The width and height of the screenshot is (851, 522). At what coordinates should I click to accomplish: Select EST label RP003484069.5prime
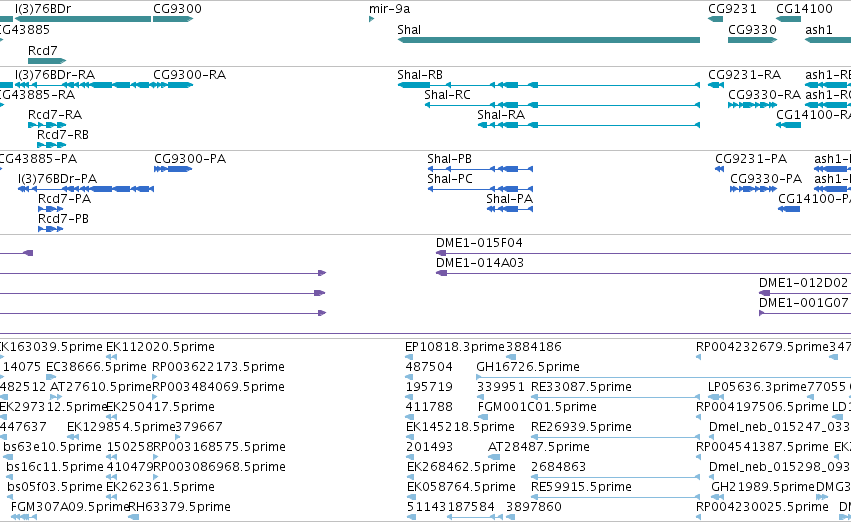[218, 387]
